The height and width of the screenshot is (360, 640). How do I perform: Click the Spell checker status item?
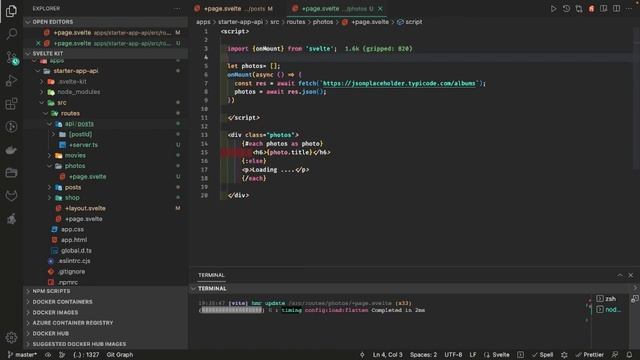542,355
